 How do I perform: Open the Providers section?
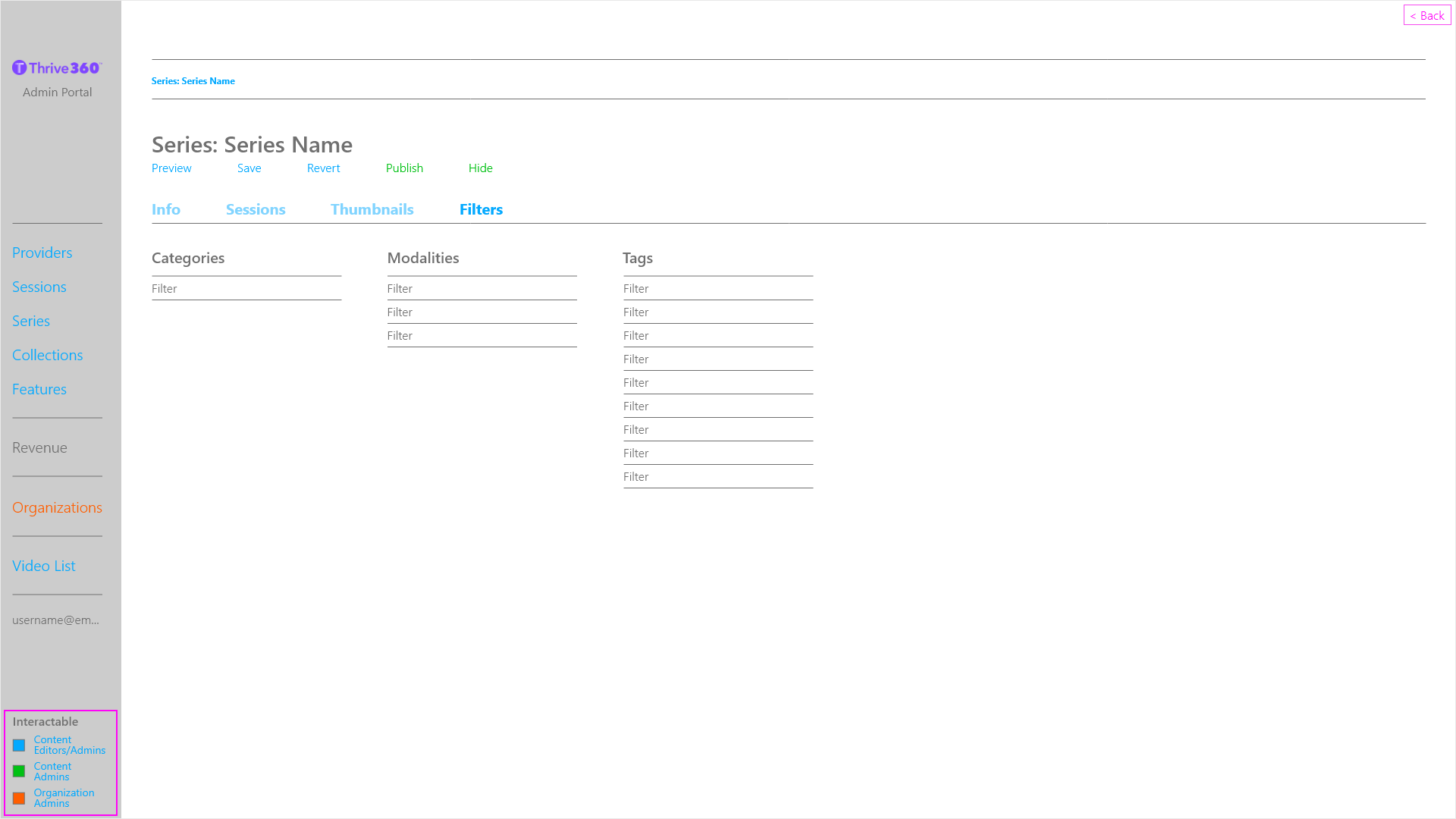42,253
